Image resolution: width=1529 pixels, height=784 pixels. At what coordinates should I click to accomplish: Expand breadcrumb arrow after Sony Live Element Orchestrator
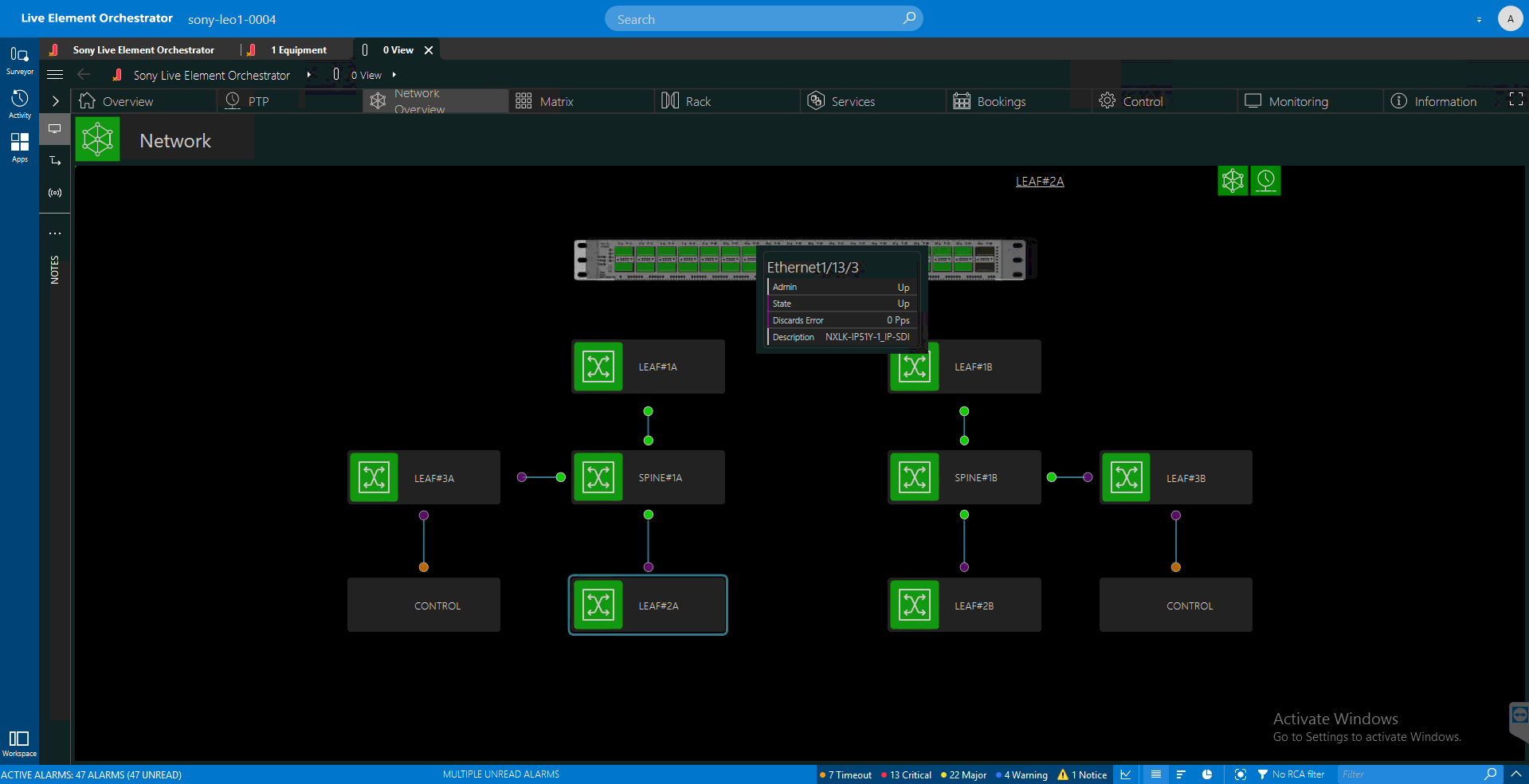point(308,75)
